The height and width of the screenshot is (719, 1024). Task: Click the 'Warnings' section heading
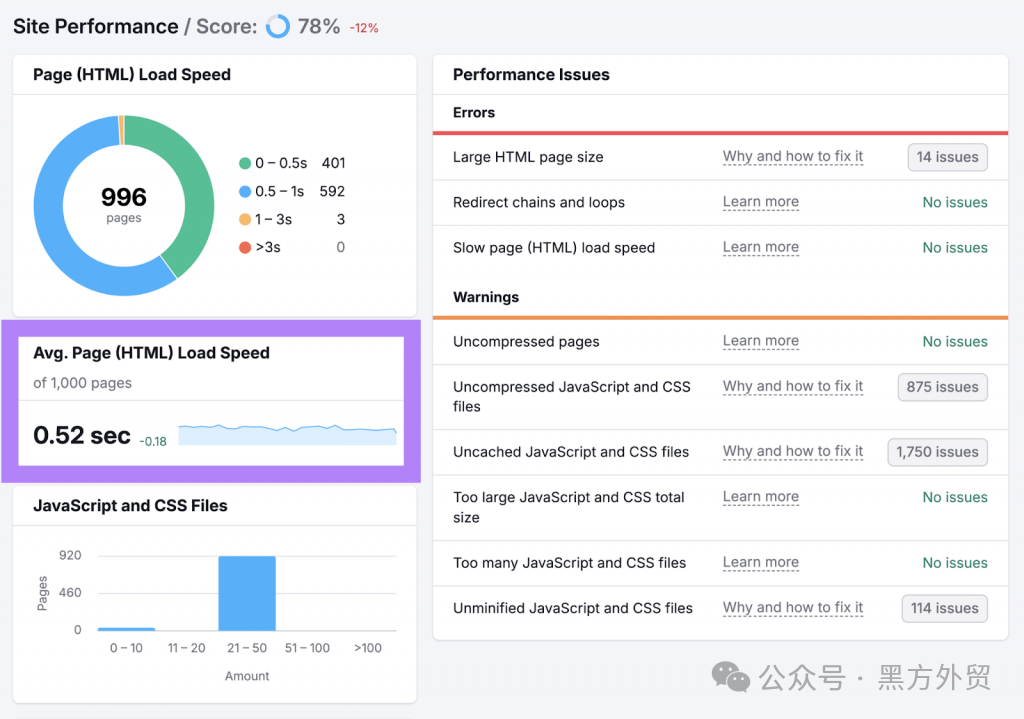486,297
